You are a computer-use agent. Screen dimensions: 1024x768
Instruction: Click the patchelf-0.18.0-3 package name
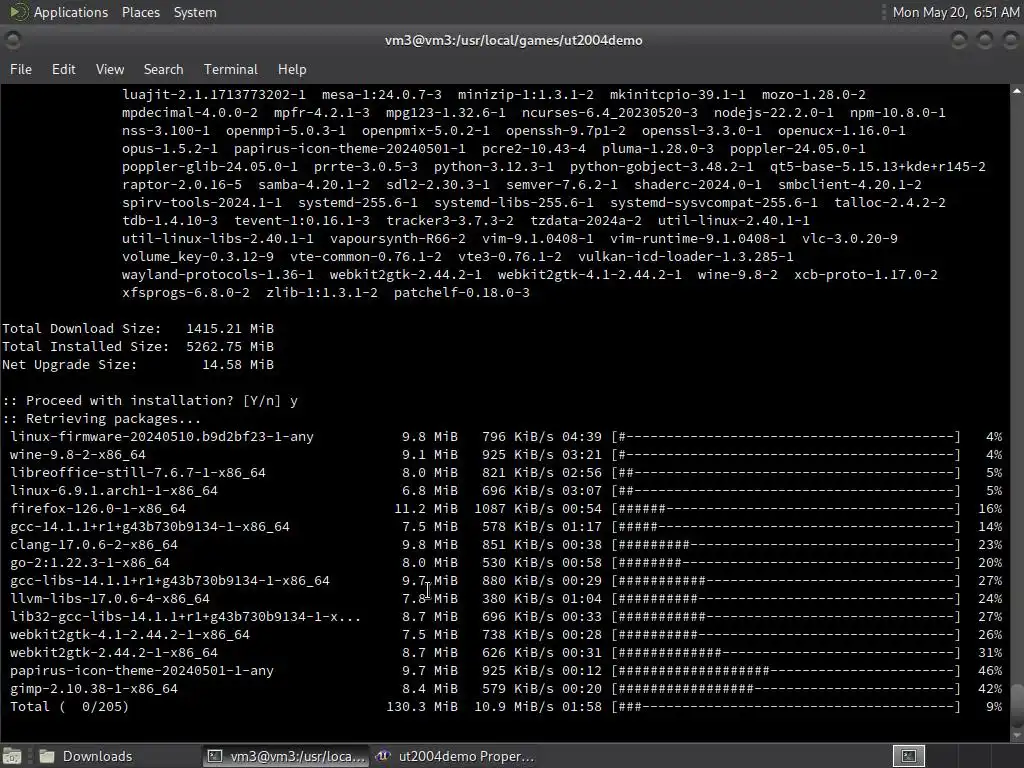(x=462, y=293)
